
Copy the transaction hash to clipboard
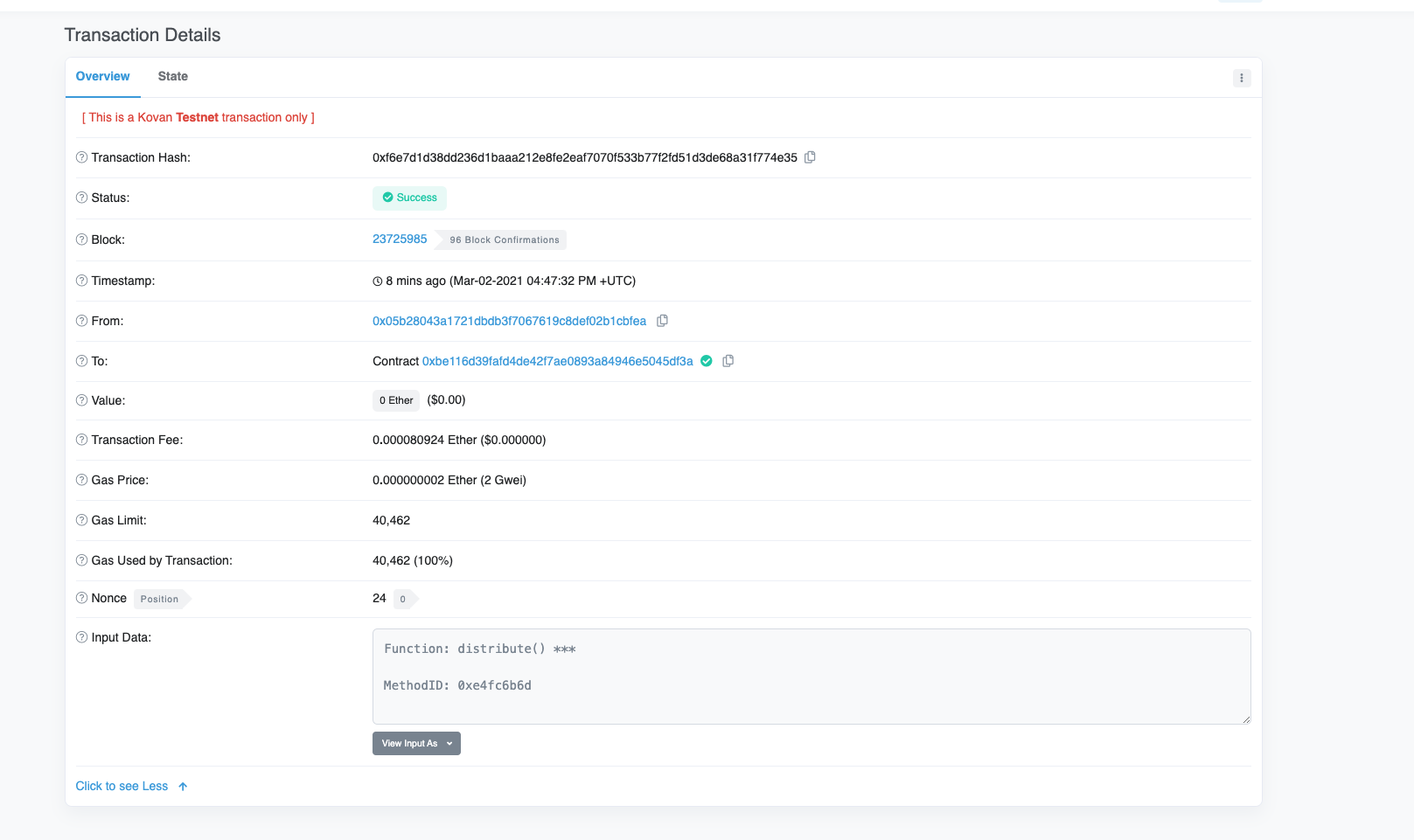tap(810, 157)
